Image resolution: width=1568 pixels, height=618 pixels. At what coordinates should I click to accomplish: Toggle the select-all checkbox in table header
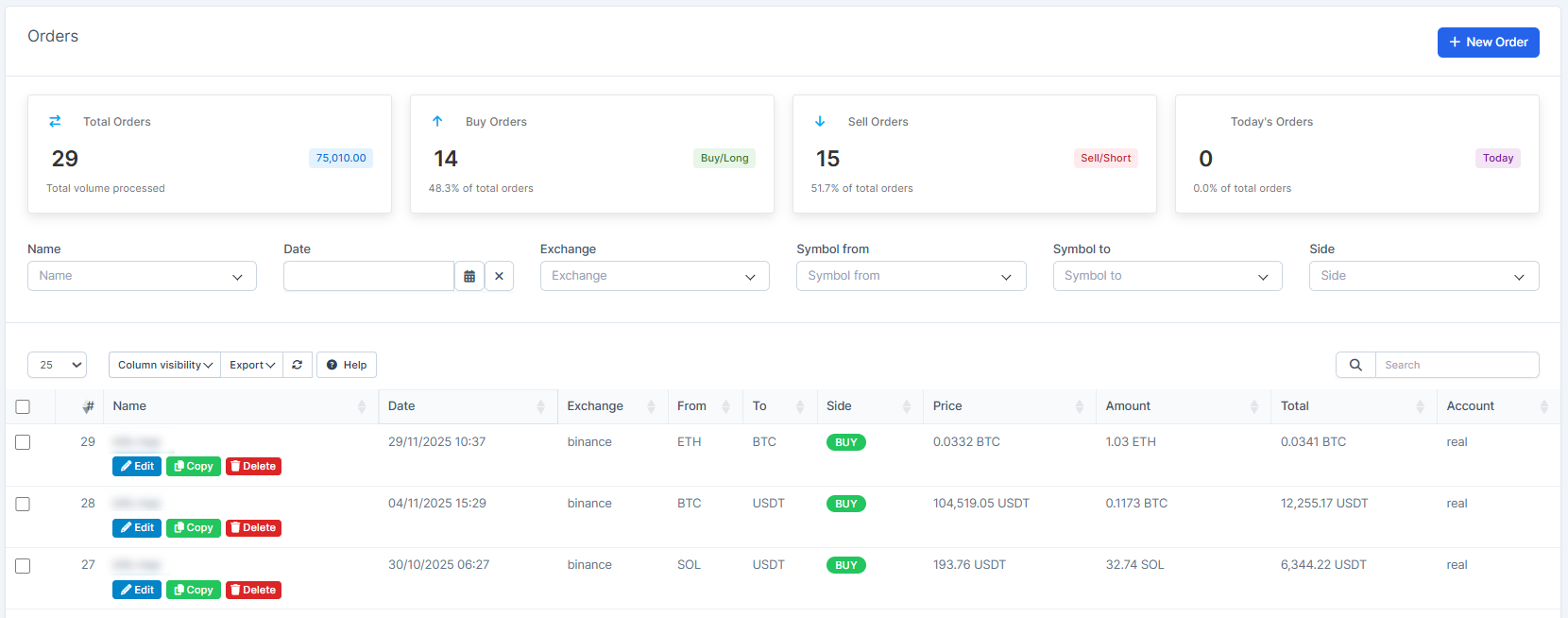point(23,406)
